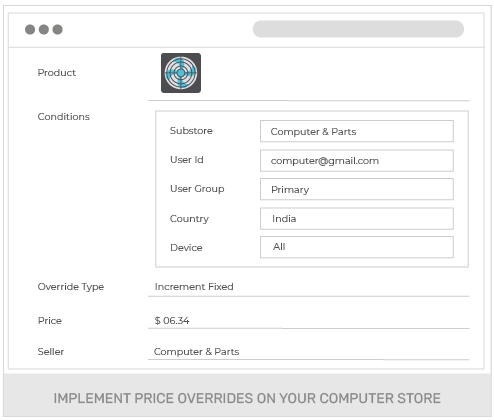494x420 pixels.
Task: Click the product fan thumbnail image
Action: click(x=181, y=73)
